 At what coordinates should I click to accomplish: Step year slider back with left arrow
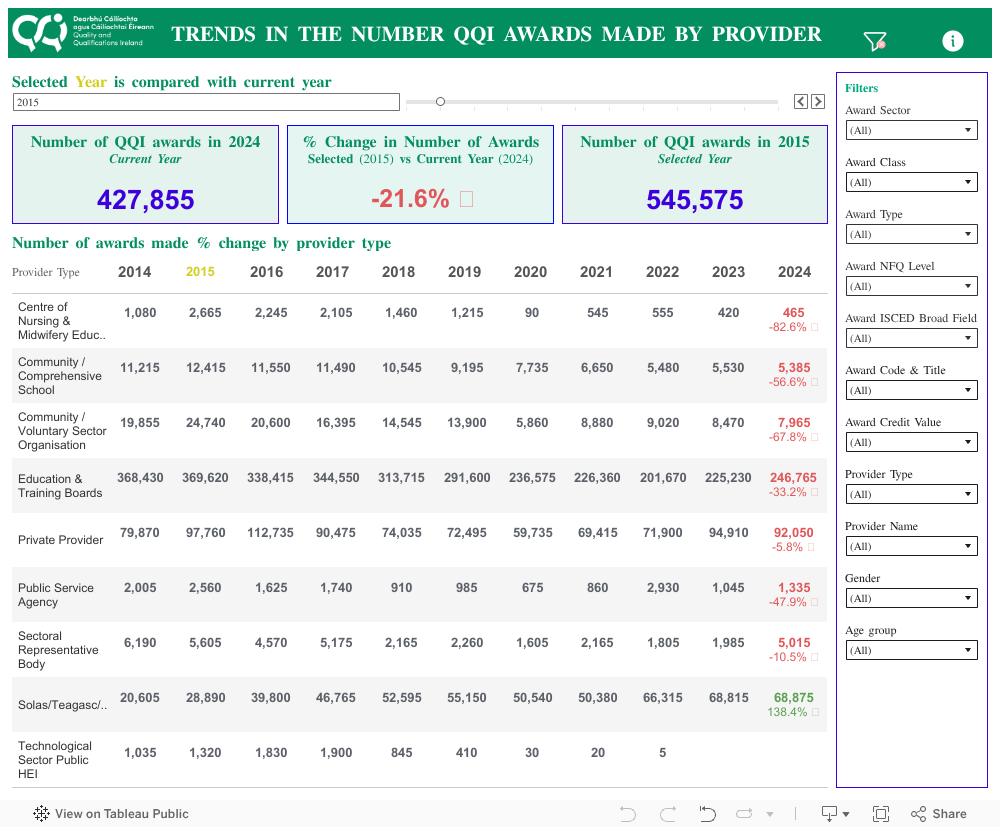point(801,101)
